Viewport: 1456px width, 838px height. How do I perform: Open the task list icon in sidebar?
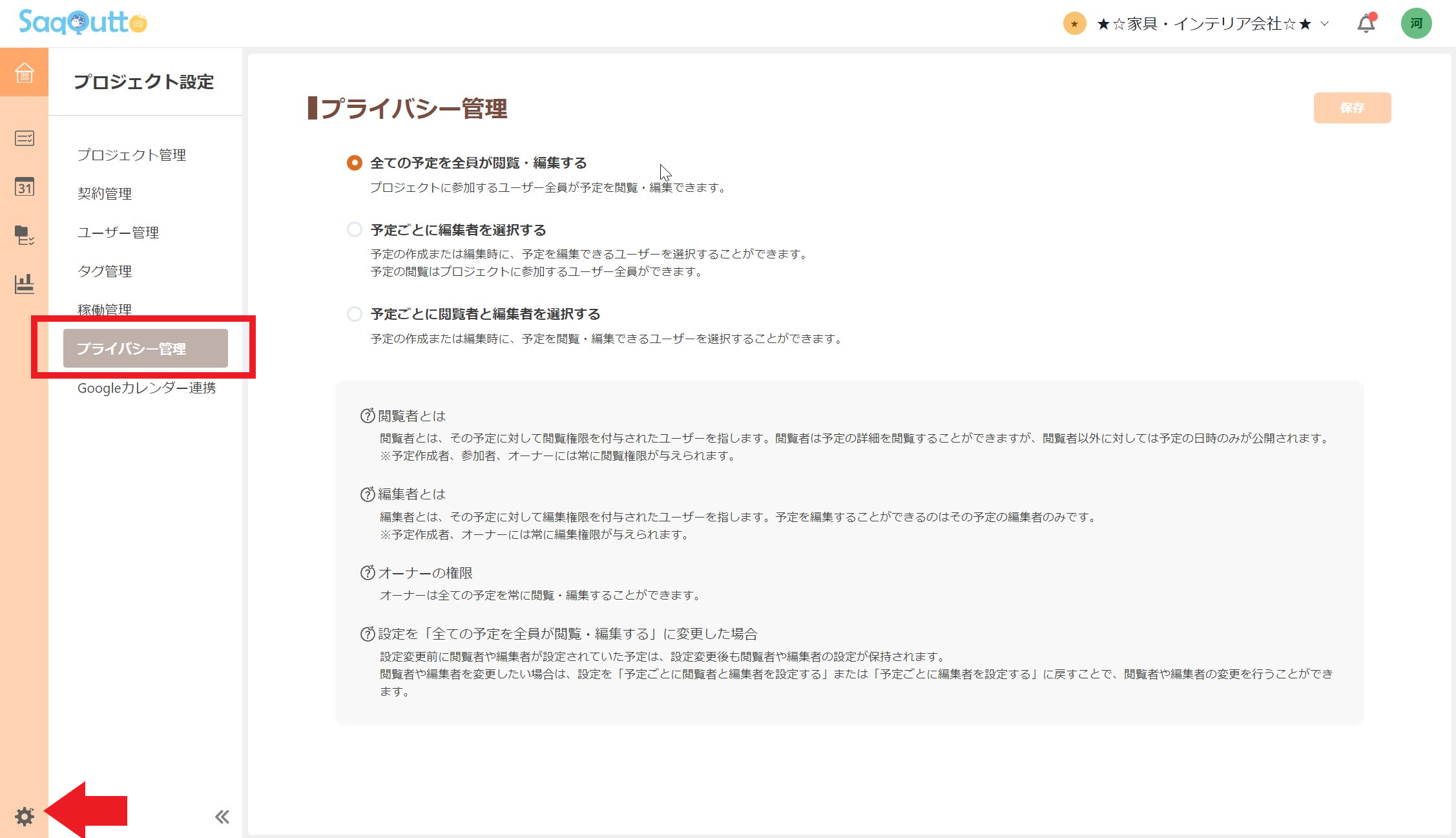pos(24,138)
